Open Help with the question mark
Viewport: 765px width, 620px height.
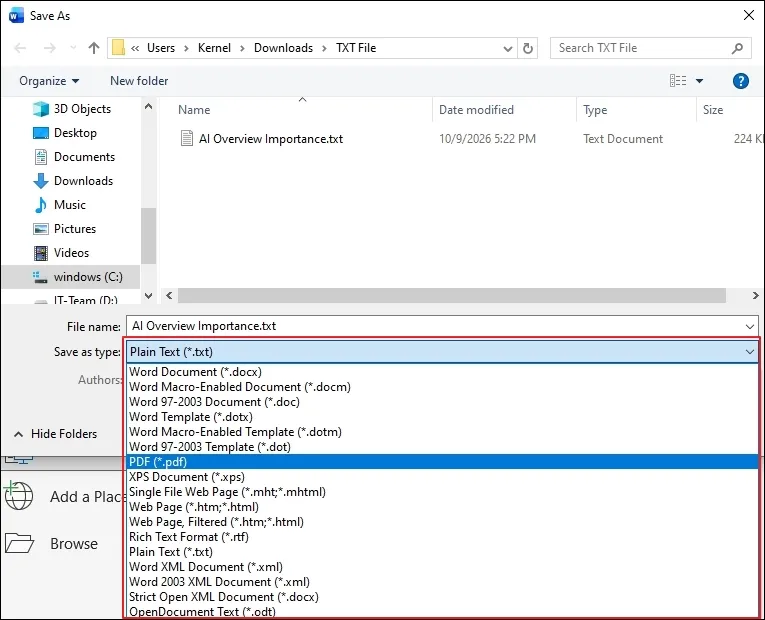[741, 81]
